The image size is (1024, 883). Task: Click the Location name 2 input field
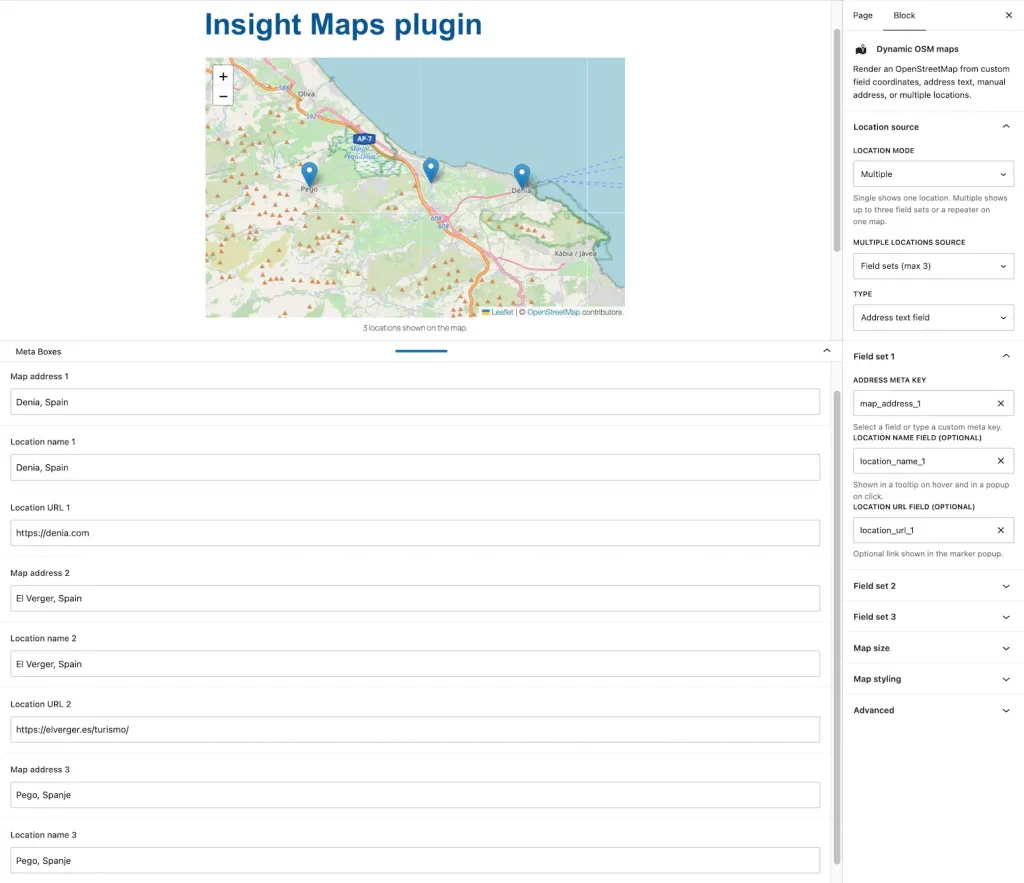tap(415, 664)
